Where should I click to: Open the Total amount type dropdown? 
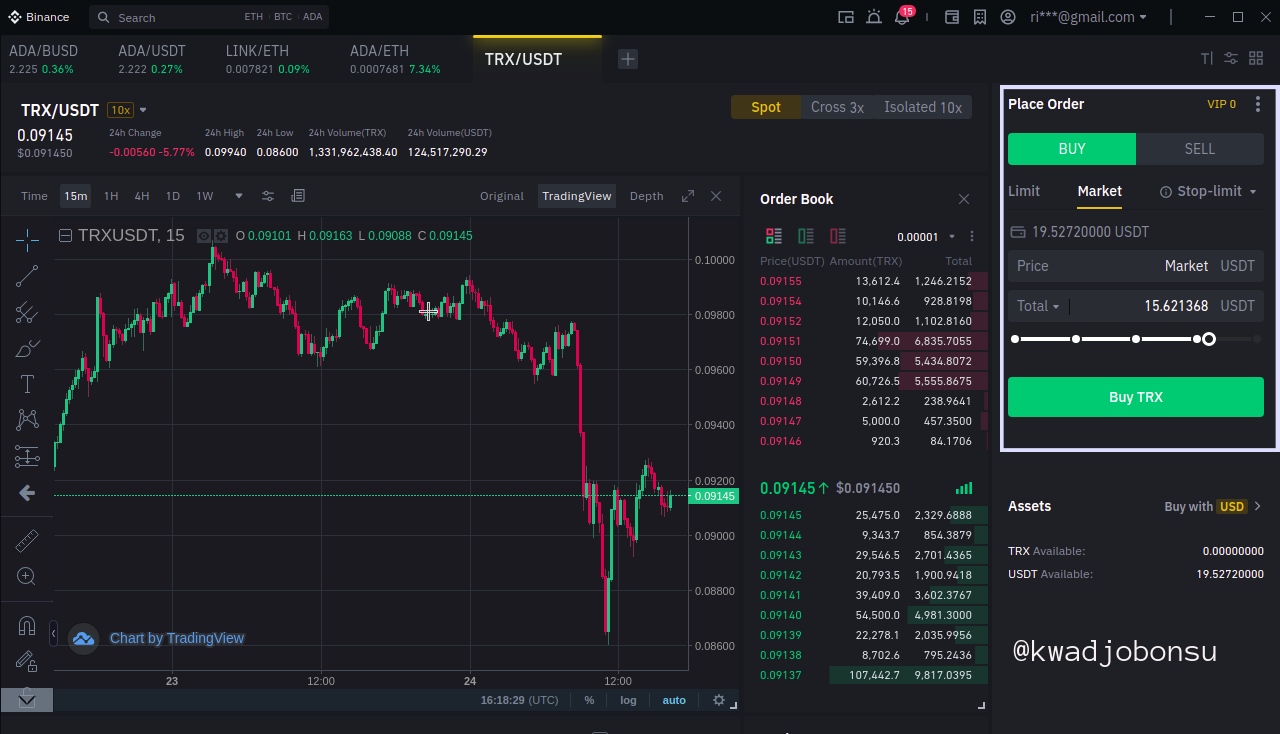pos(1038,306)
